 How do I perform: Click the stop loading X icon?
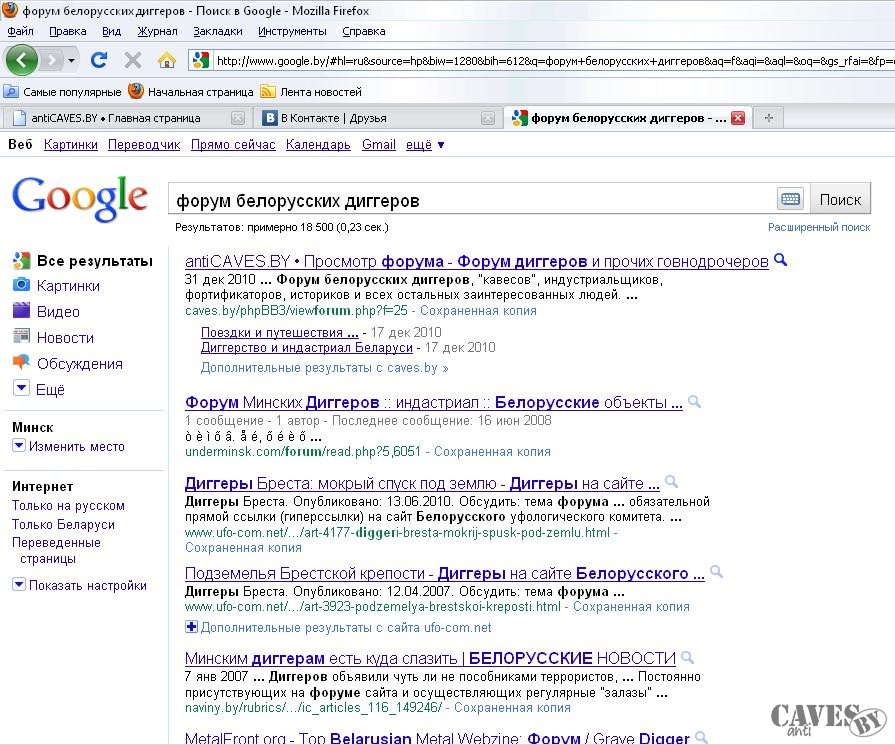click(x=132, y=59)
